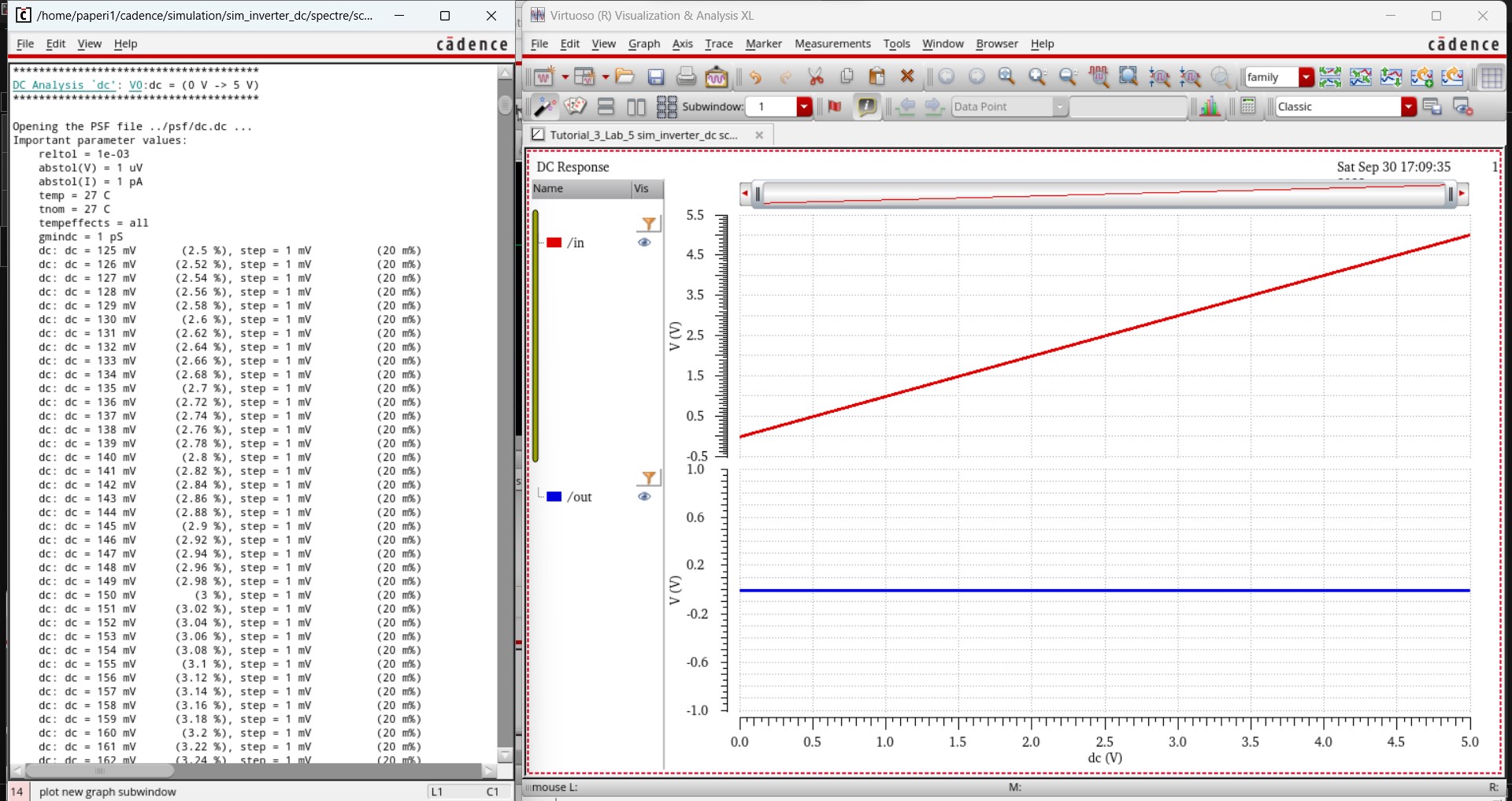Click the new subwindow icon

584,76
